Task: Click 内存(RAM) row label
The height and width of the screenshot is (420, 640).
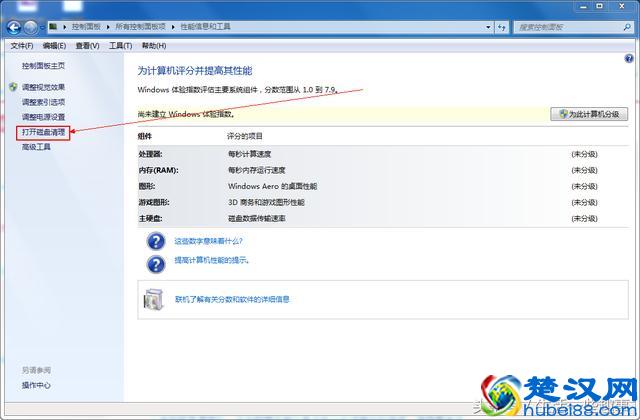Action: pyautogui.click(x=158, y=170)
